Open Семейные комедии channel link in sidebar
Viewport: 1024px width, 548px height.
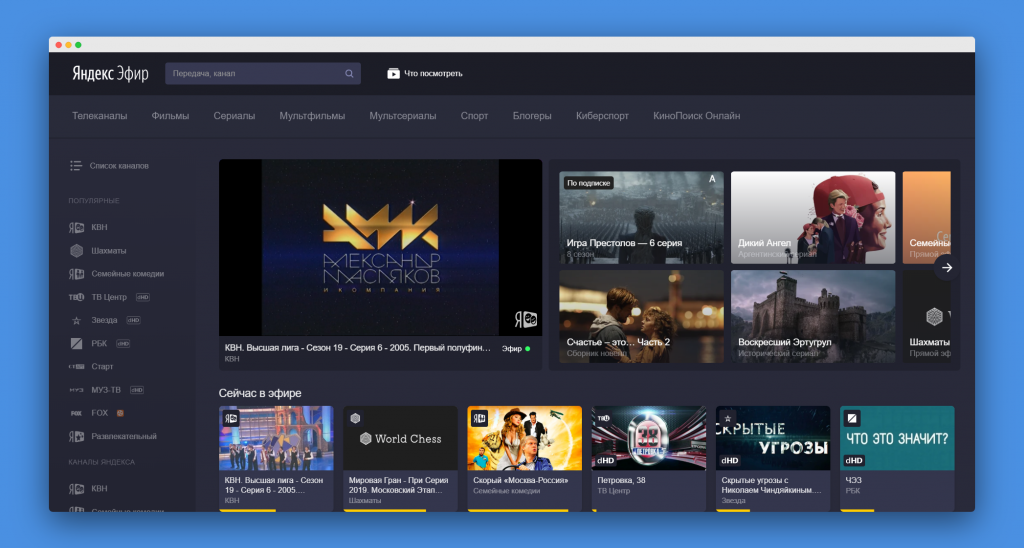click(x=127, y=274)
